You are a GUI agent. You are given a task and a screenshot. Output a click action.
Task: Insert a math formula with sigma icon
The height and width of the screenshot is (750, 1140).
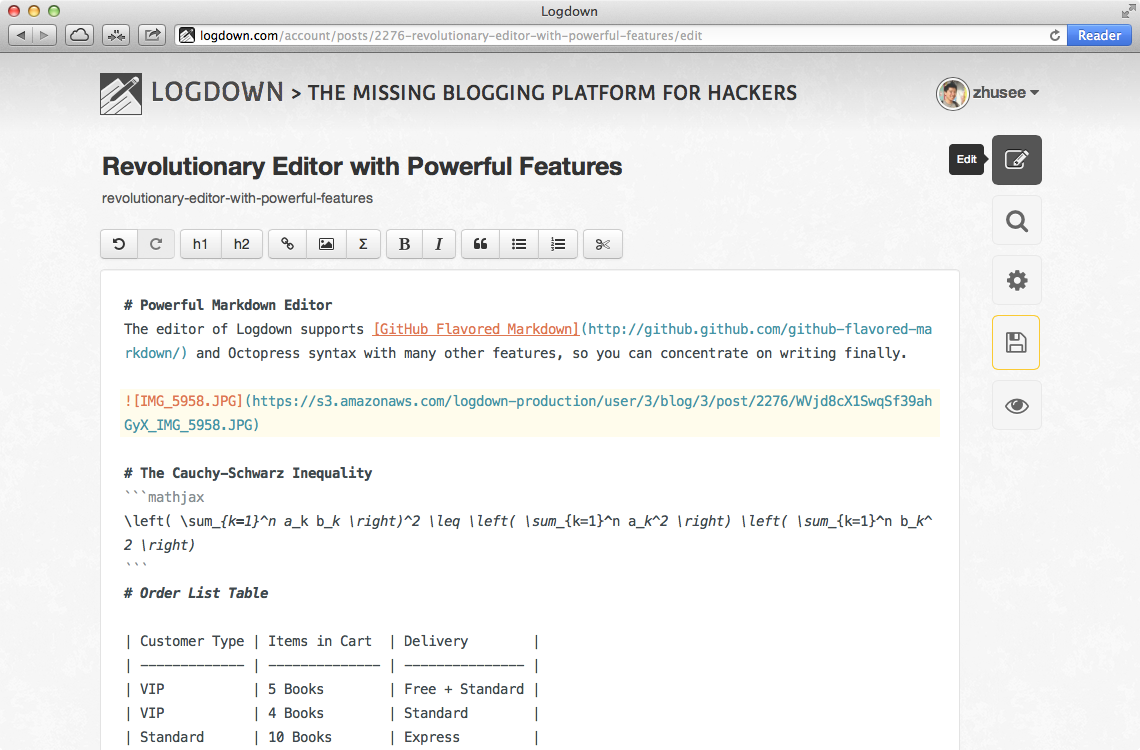364,244
